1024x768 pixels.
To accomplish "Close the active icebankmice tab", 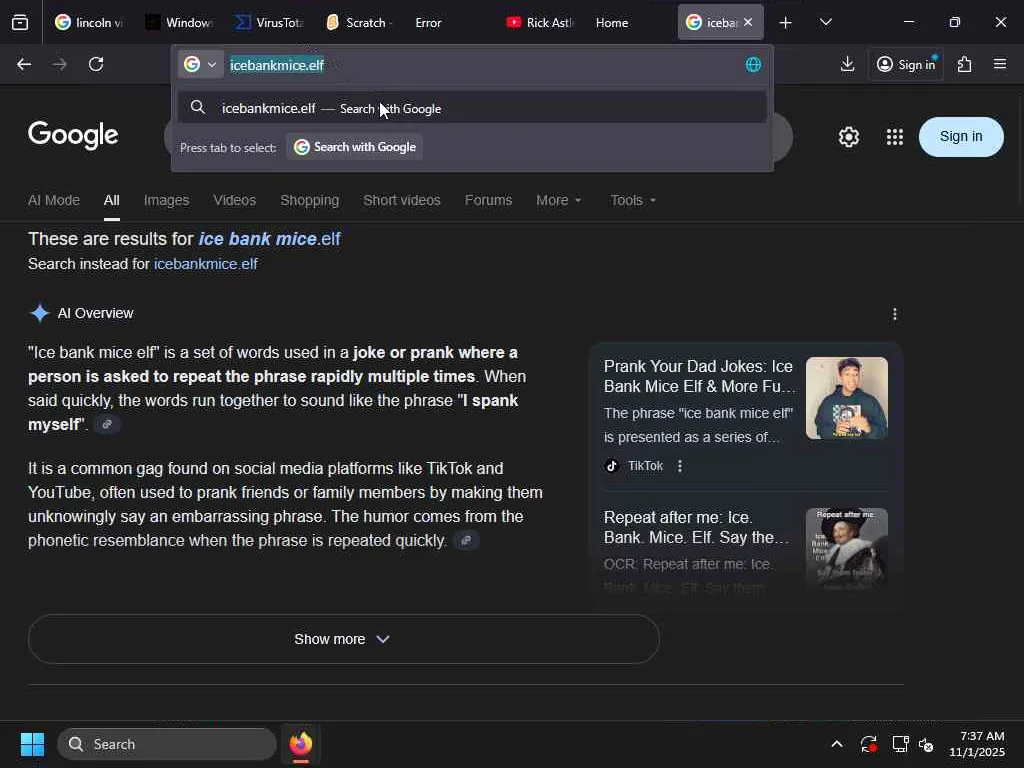I will (748, 22).
